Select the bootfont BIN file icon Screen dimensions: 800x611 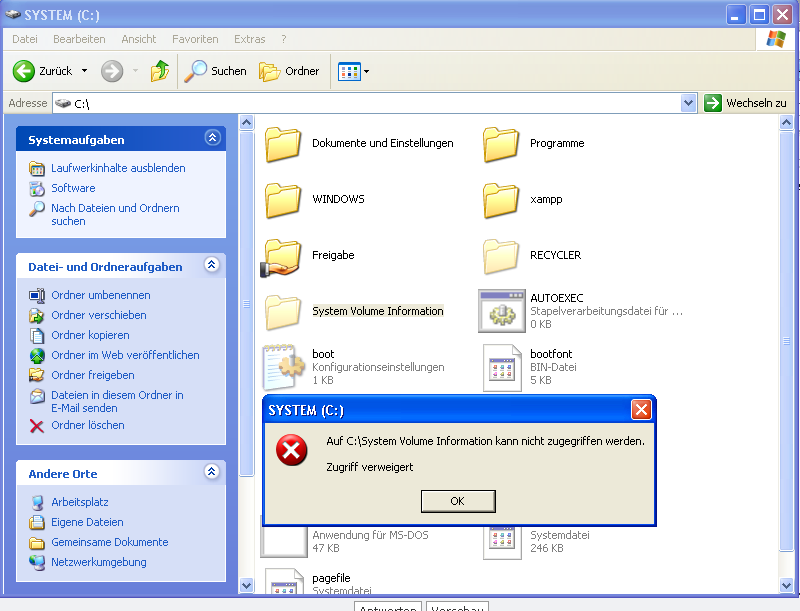[x=502, y=368]
